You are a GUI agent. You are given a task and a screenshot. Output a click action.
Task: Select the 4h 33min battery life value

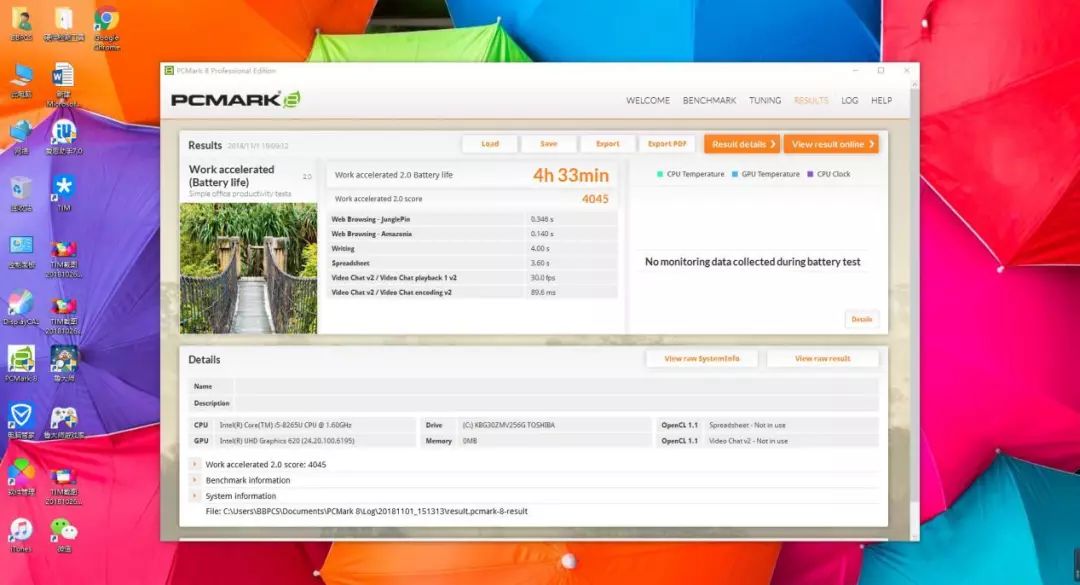tap(571, 176)
